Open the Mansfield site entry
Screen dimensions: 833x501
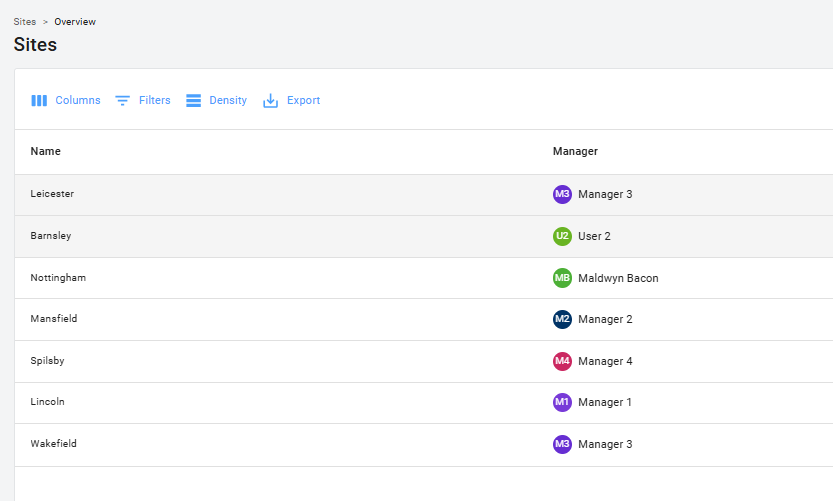54,319
